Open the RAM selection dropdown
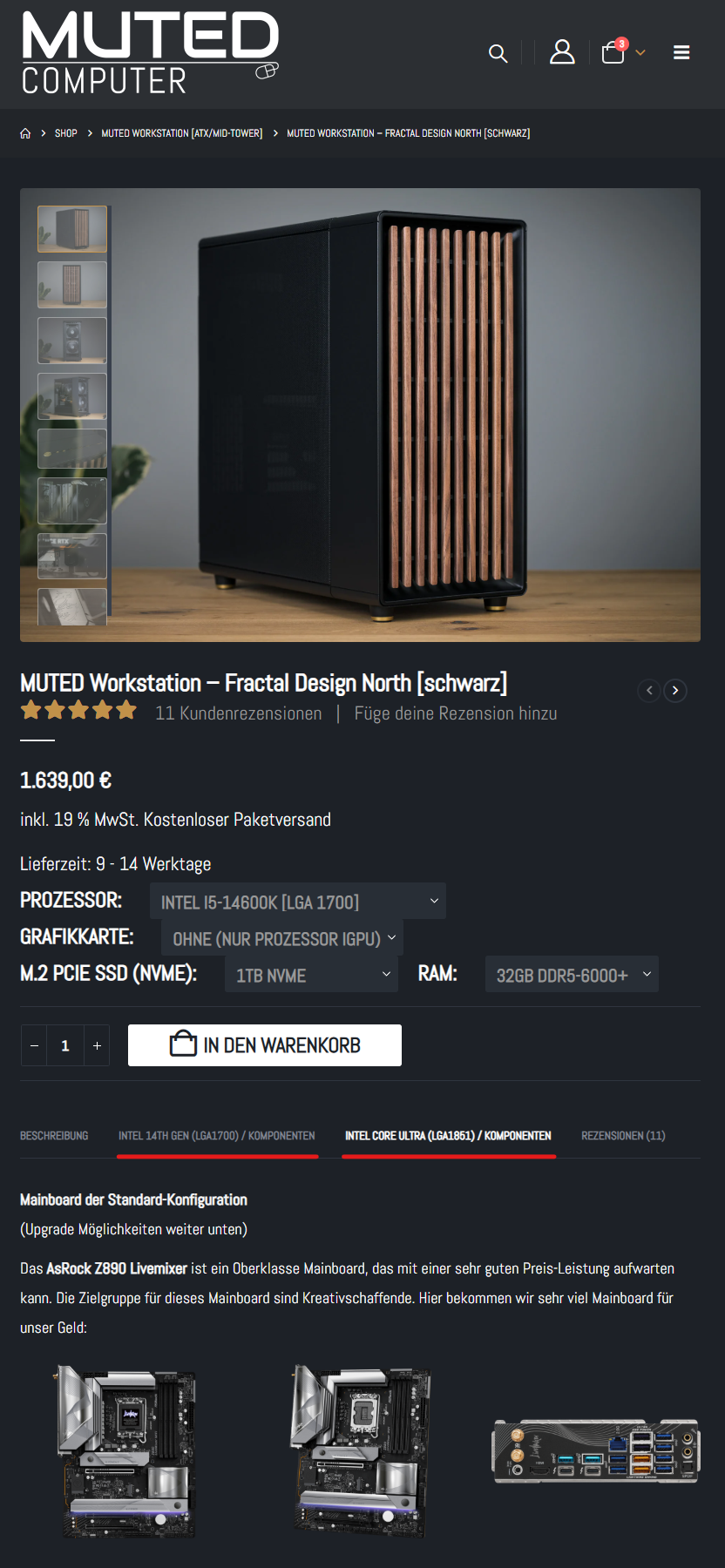The width and height of the screenshot is (725, 1568). pyautogui.click(x=572, y=974)
